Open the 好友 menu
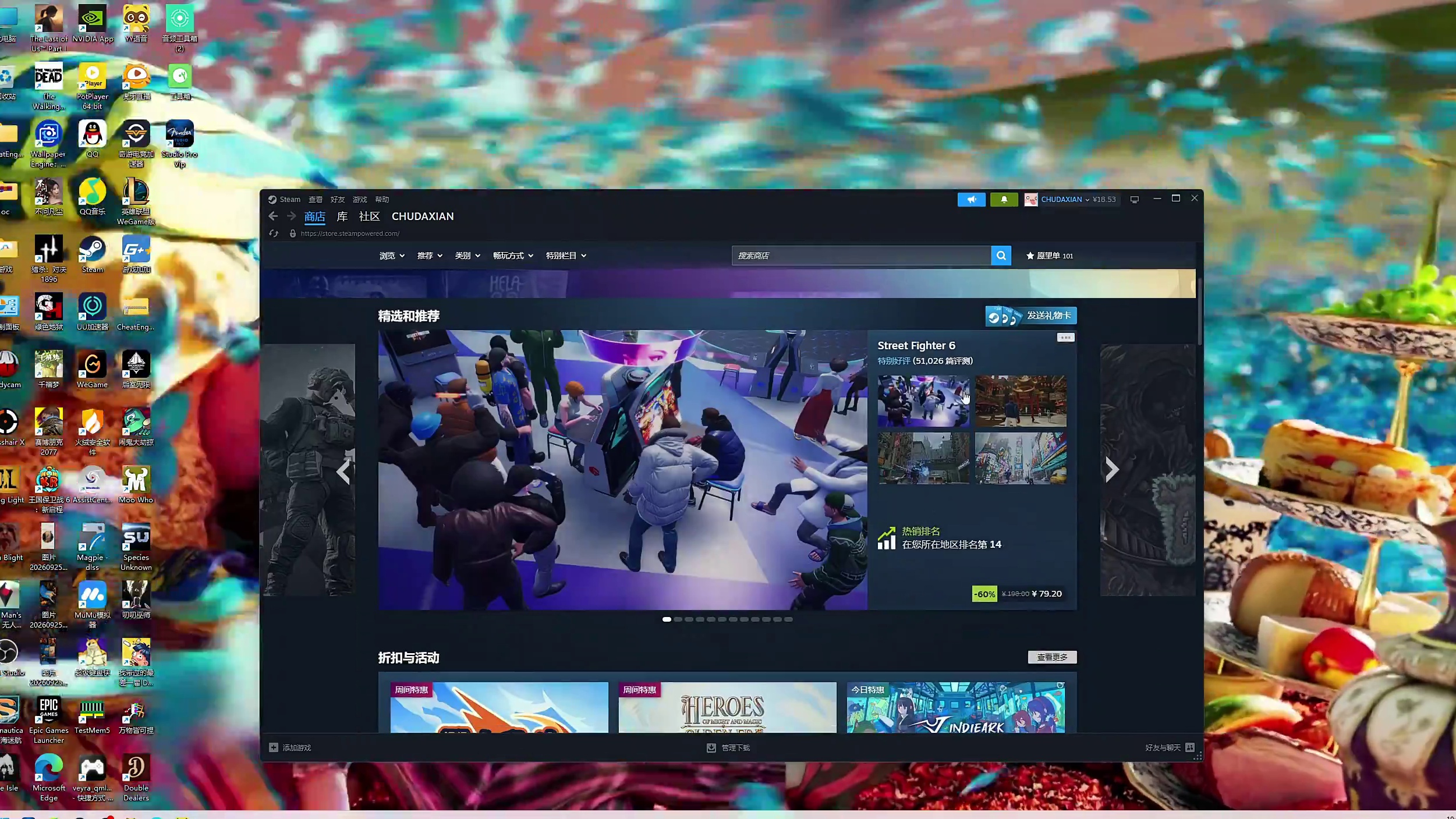The height and width of the screenshot is (819, 1456). [338, 200]
